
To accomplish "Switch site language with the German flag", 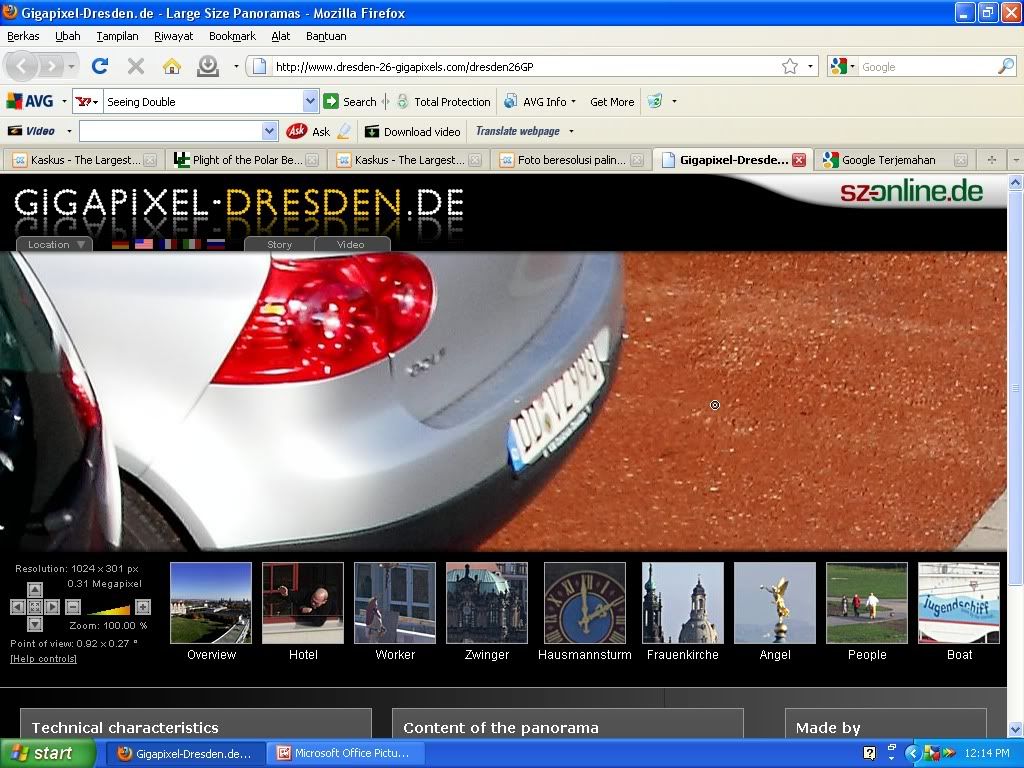I will pos(121,244).
